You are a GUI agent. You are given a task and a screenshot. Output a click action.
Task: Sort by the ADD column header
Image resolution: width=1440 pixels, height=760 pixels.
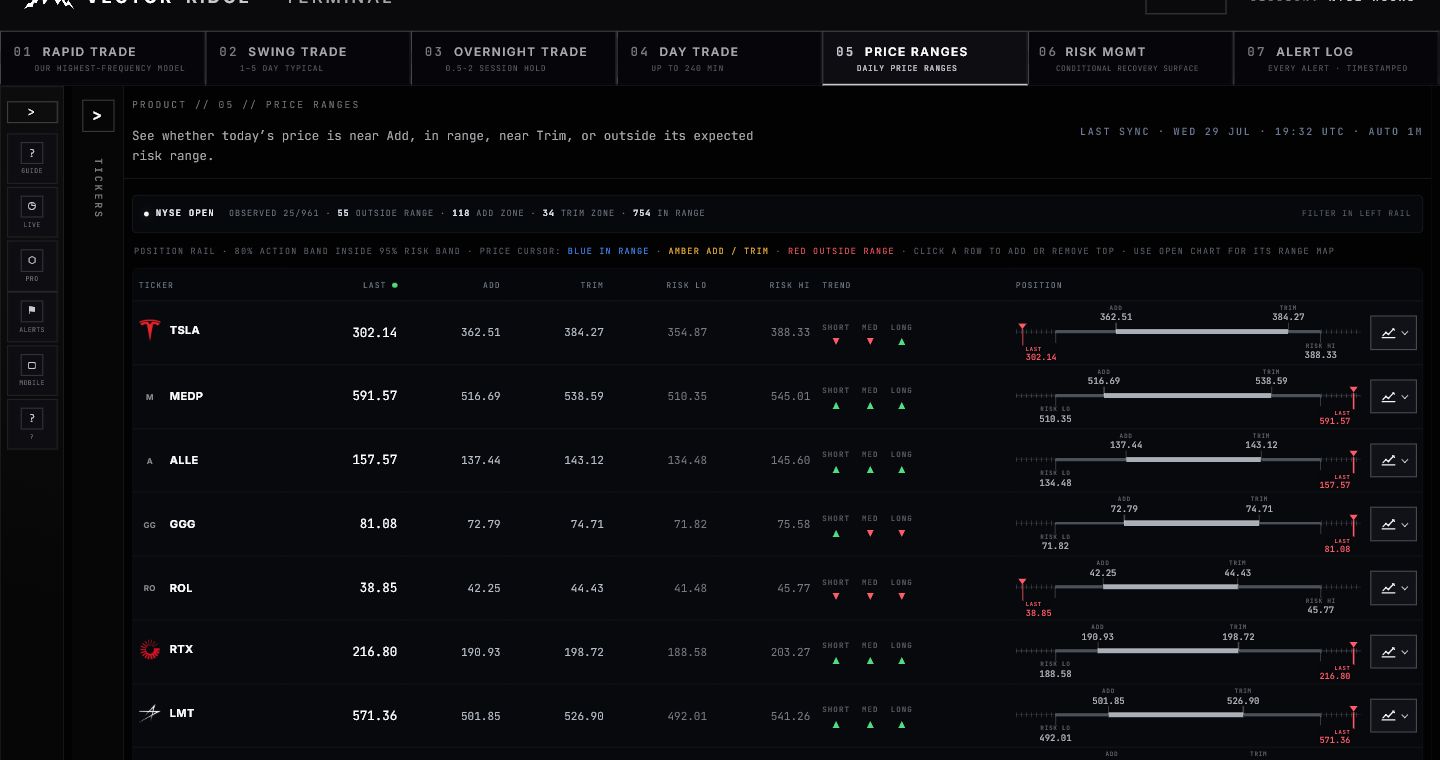pos(491,285)
